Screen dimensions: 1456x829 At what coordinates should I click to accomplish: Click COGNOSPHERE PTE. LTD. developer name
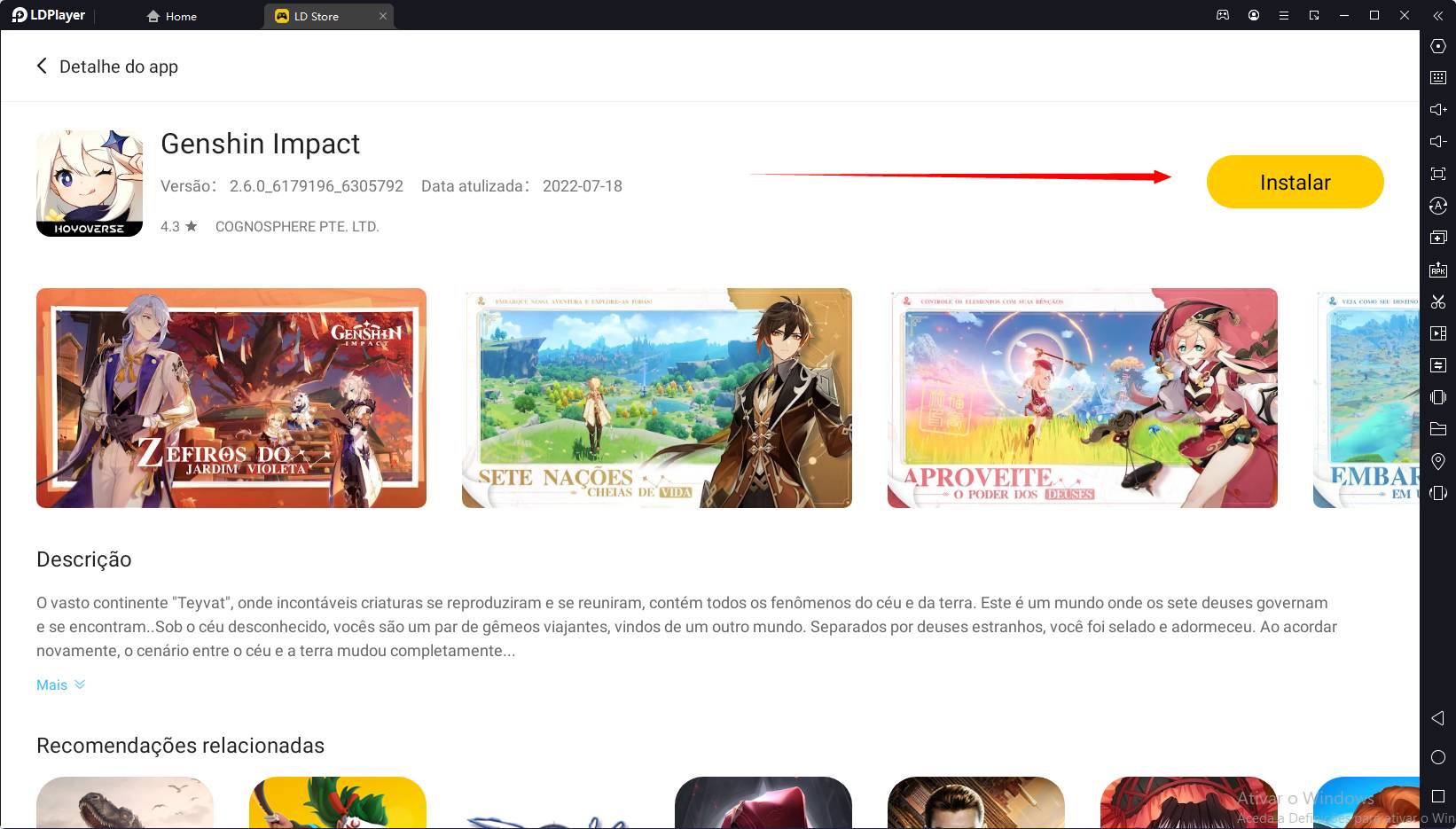point(297,227)
